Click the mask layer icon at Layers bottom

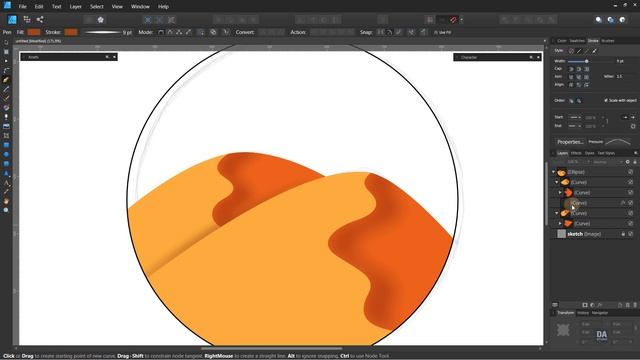tap(585, 305)
